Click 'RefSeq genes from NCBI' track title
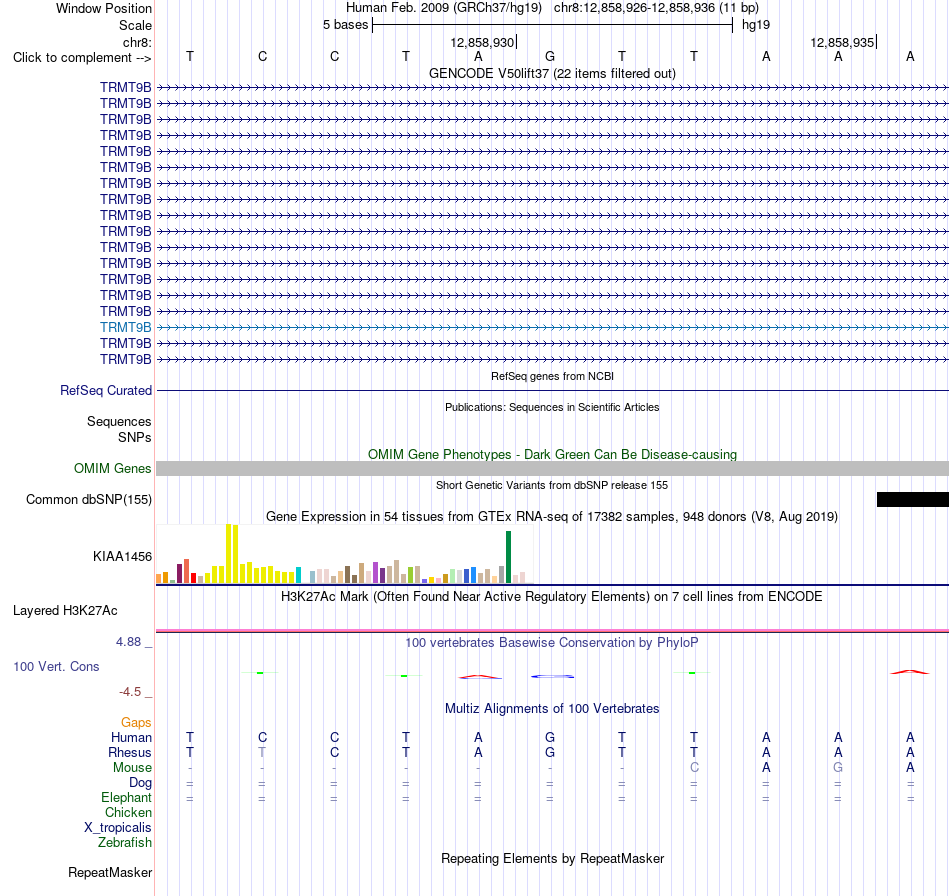The width and height of the screenshot is (950, 896). [552, 376]
